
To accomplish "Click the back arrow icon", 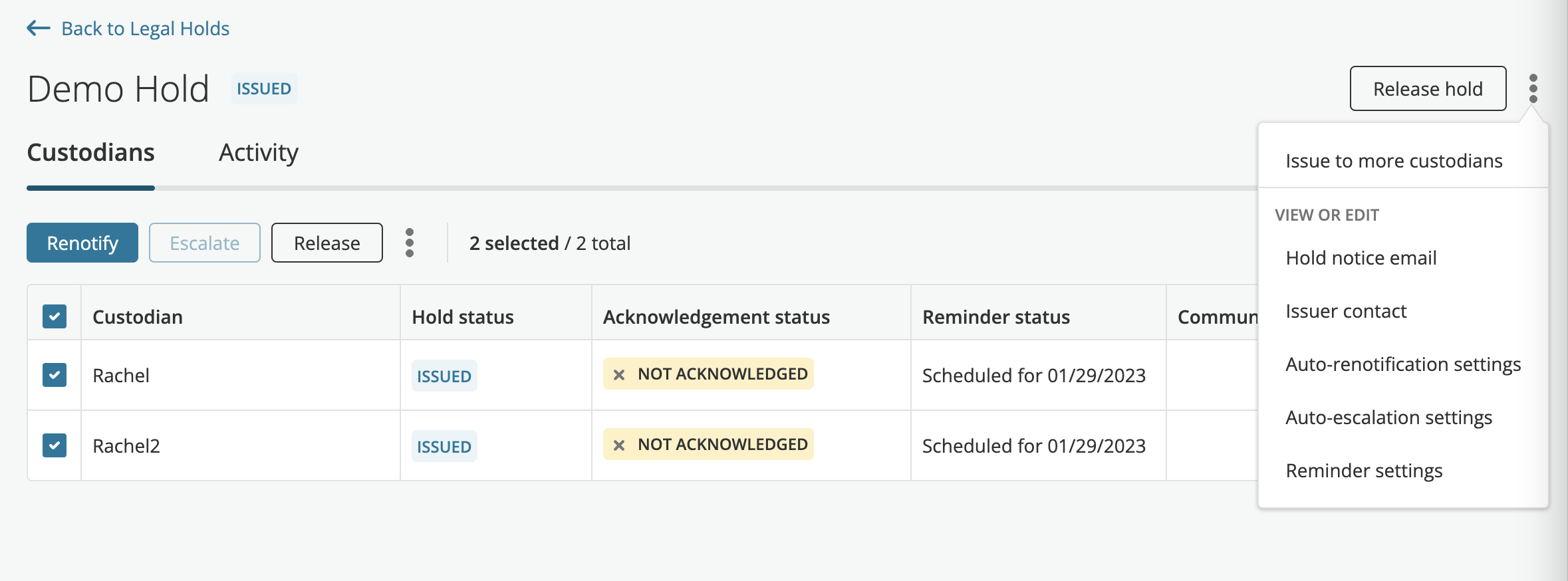I will [38, 28].
